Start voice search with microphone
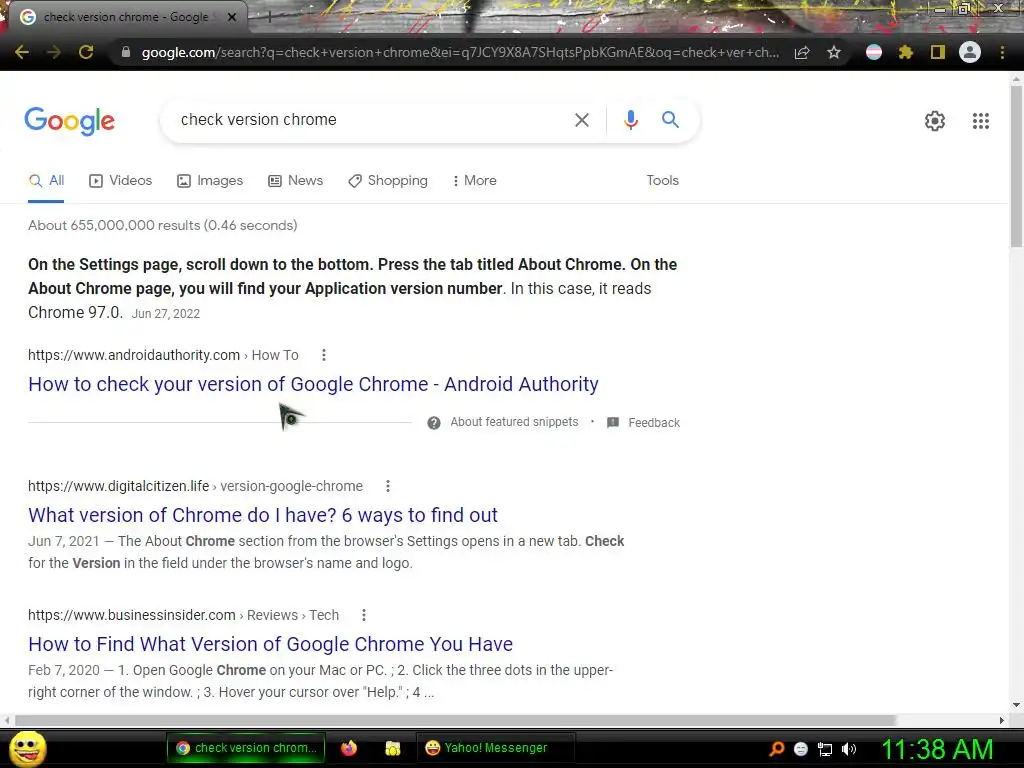The image size is (1024, 768). (x=630, y=120)
